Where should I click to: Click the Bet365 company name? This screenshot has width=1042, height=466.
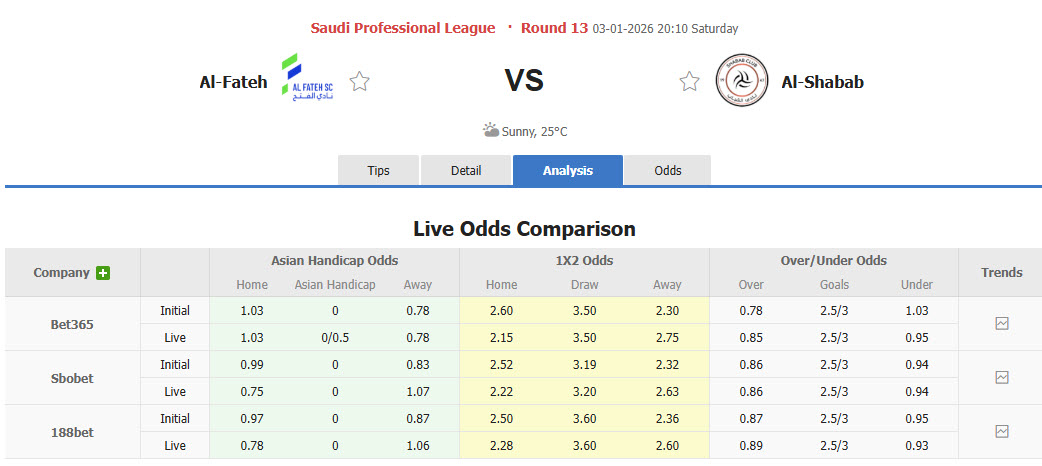tap(73, 324)
